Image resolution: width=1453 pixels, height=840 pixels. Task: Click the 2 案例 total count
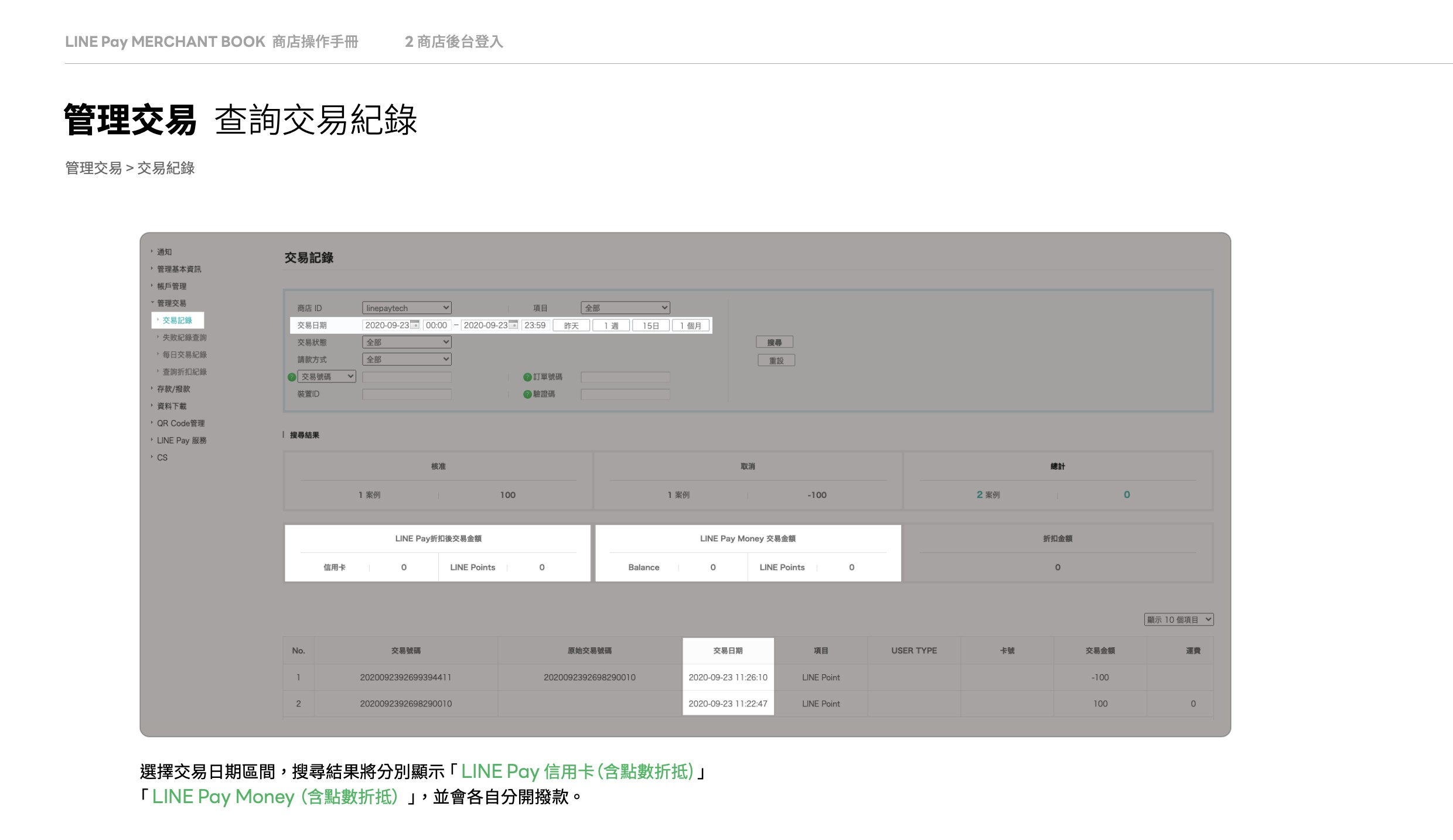pos(988,494)
